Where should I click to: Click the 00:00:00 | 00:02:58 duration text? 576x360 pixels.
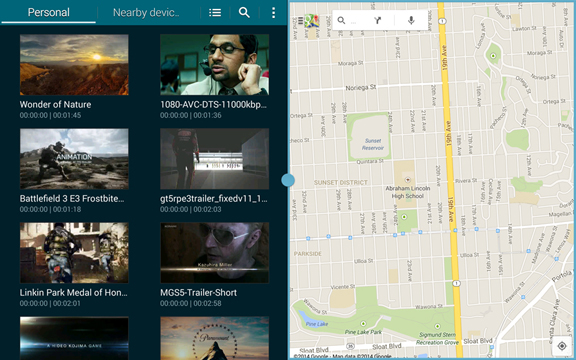(191, 303)
